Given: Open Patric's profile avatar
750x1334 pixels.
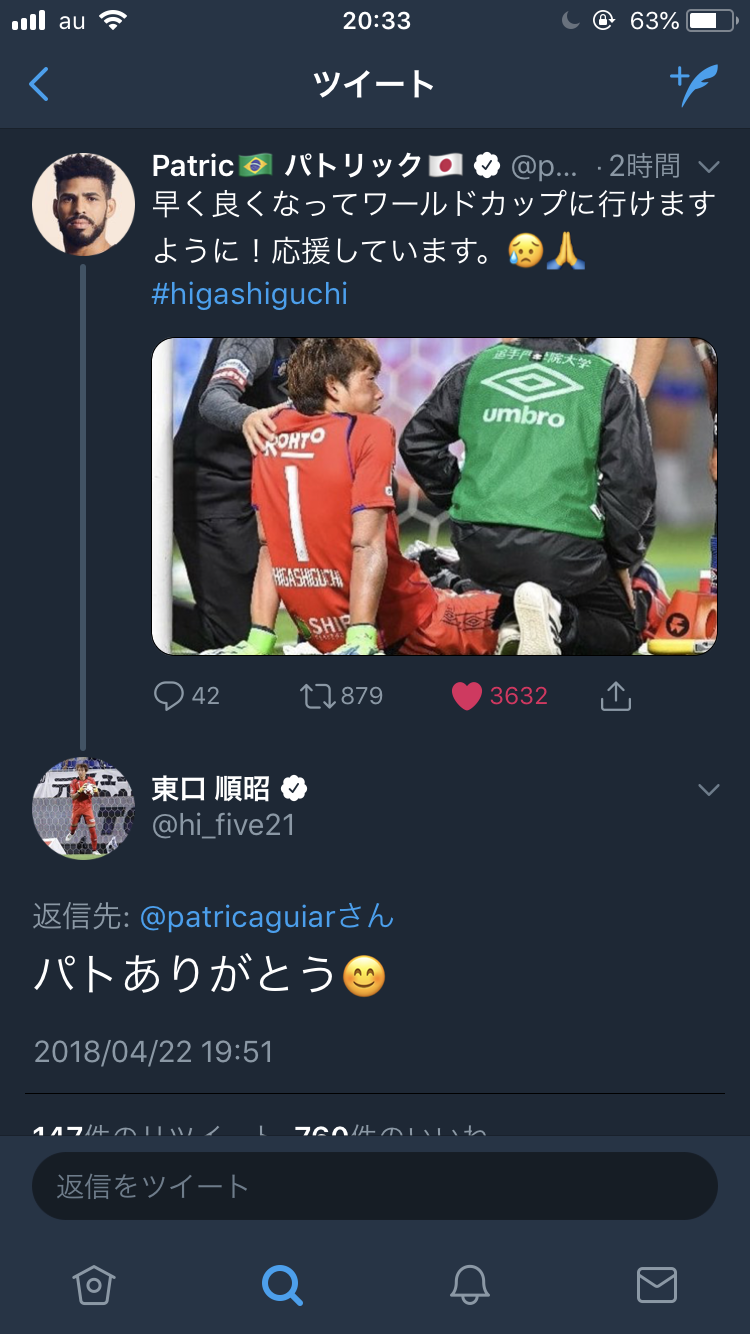Looking at the screenshot, I should click(x=84, y=204).
